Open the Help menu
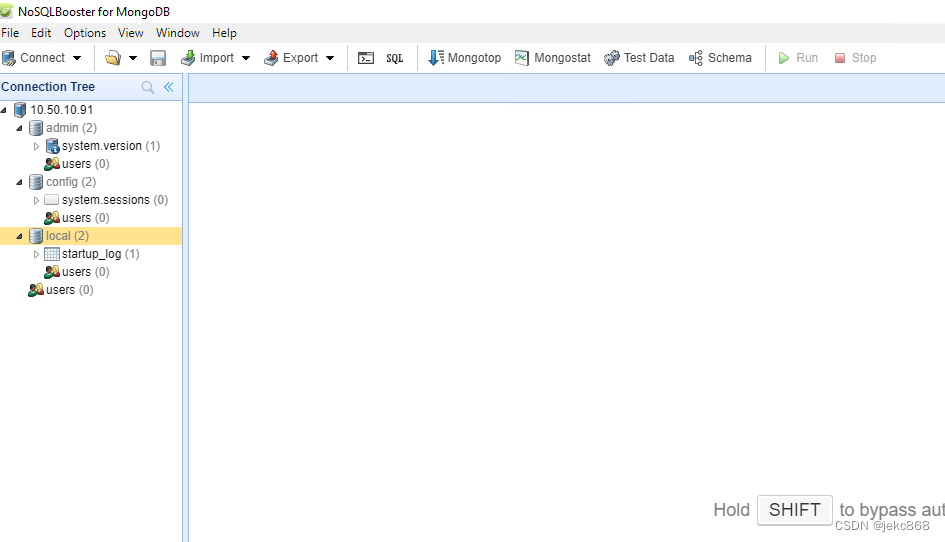The image size is (945, 542). pyautogui.click(x=224, y=33)
